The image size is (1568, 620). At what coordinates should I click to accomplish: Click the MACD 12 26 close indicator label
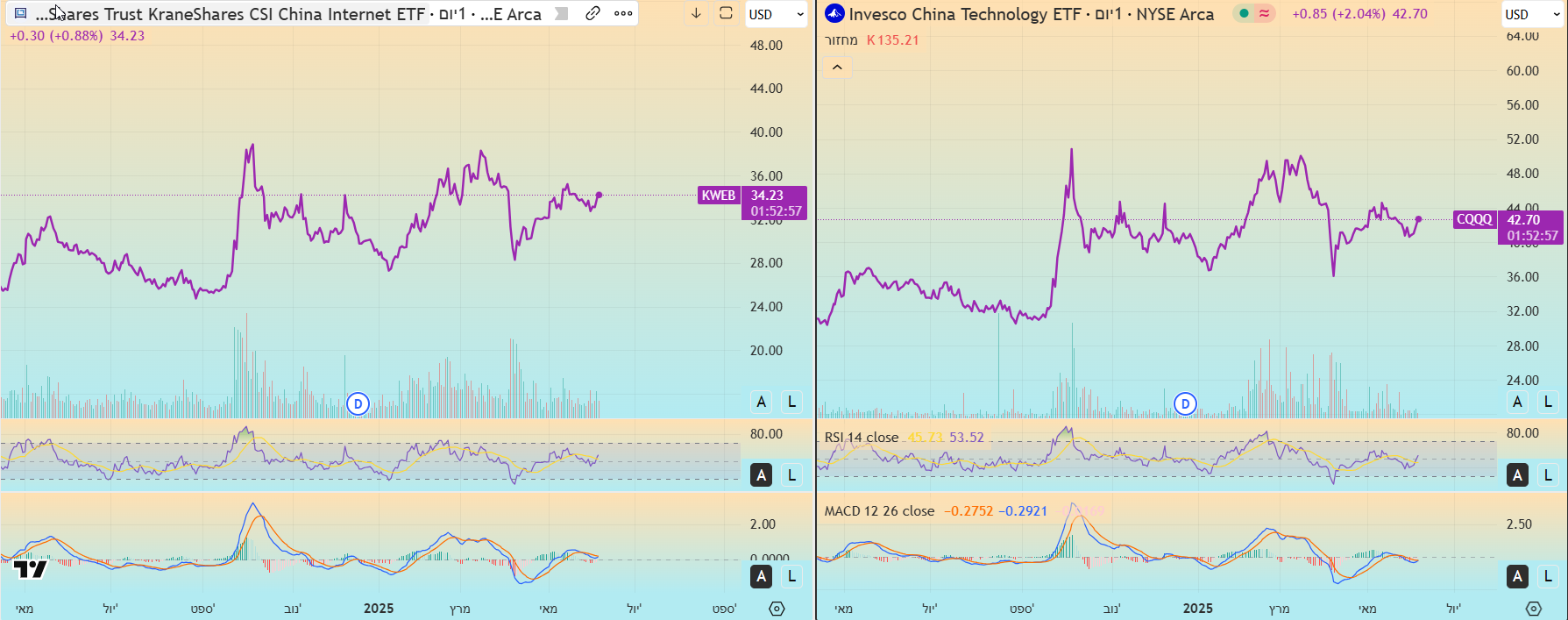click(x=879, y=511)
